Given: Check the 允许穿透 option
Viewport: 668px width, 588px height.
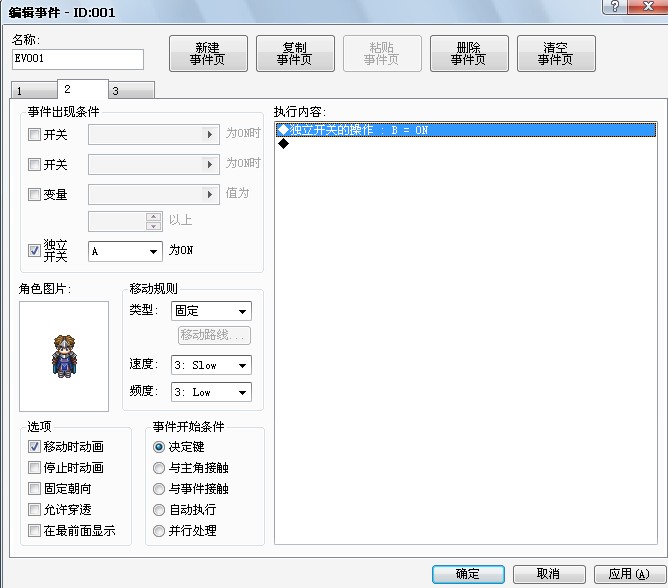Looking at the screenshot, I should point(34,509).
